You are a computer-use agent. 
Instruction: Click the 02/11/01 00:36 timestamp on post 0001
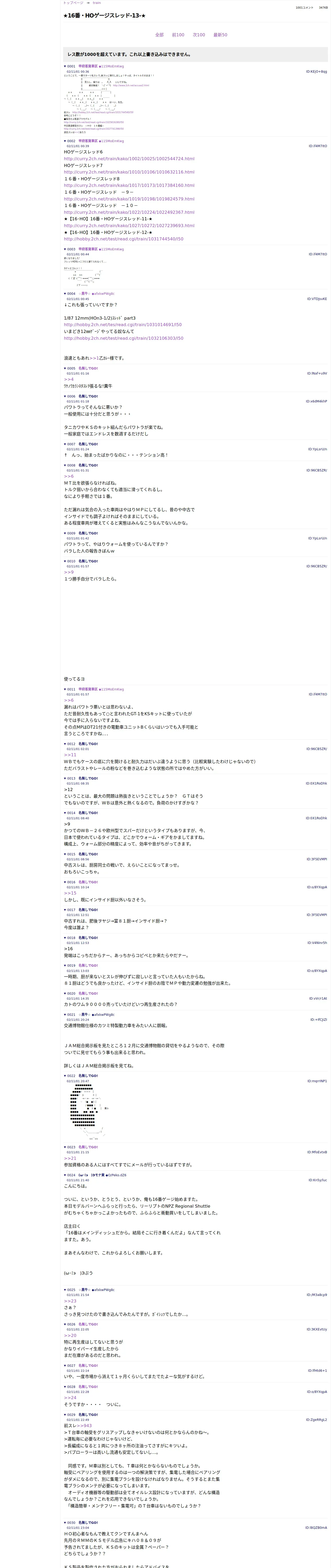[x=77, y=72]
